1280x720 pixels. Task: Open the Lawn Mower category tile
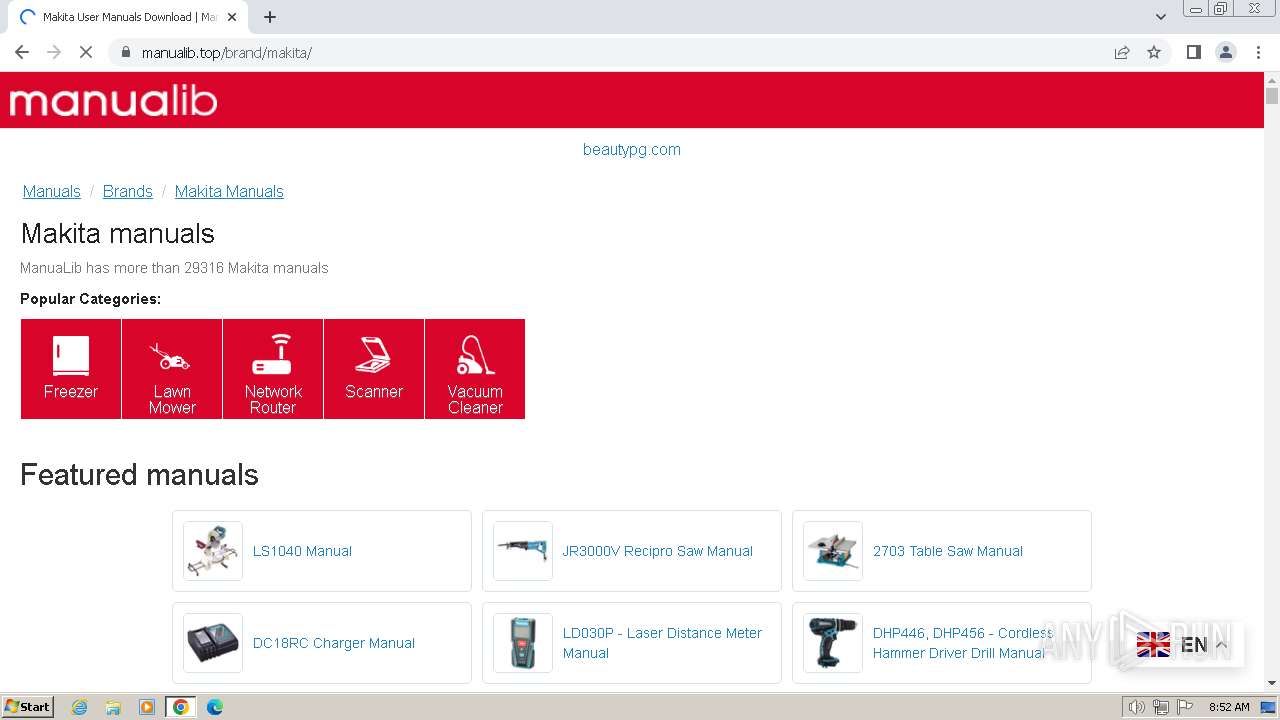point(172,369)
